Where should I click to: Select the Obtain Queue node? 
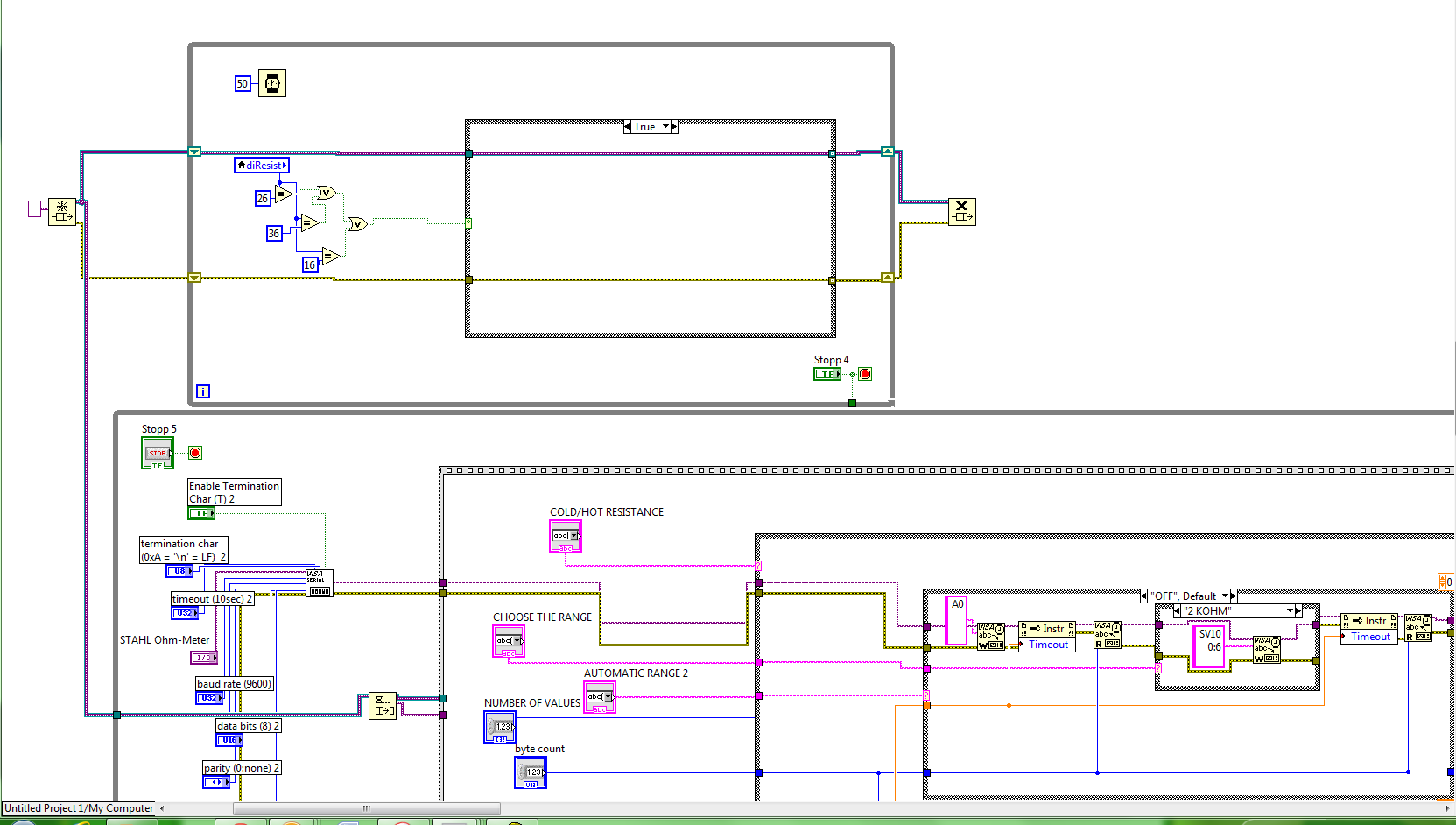pyautogui.click(x=62, y=211)
